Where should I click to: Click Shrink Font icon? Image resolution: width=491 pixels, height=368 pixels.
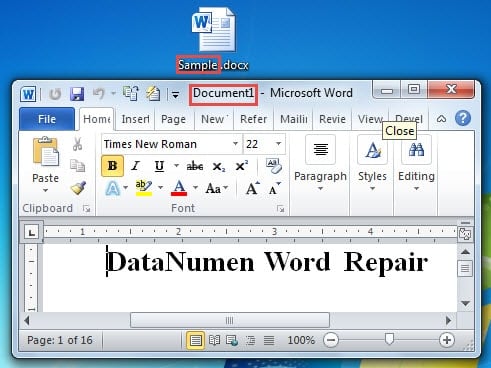point(275,189)
